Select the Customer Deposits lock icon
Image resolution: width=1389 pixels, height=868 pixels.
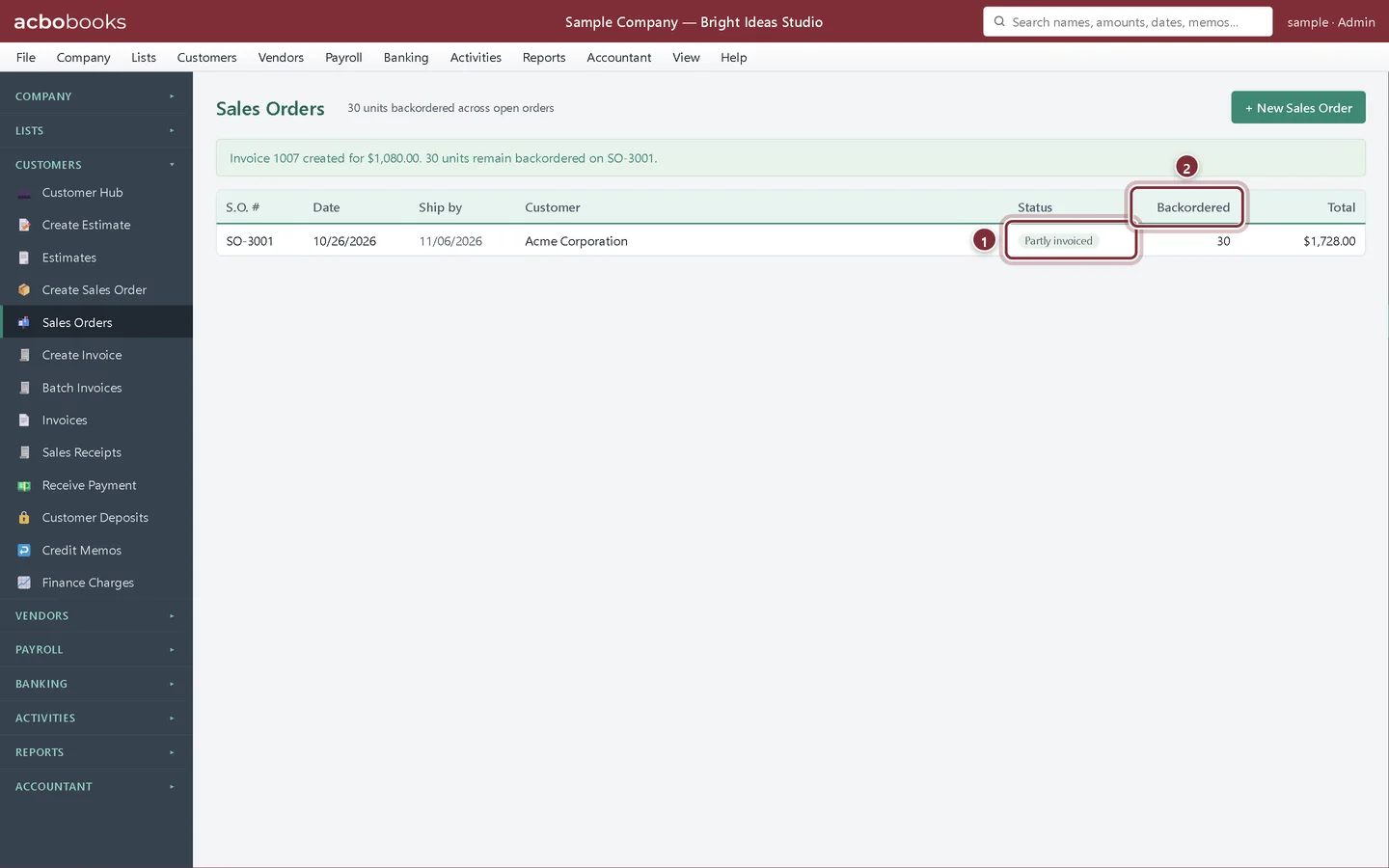coord(24,518)
